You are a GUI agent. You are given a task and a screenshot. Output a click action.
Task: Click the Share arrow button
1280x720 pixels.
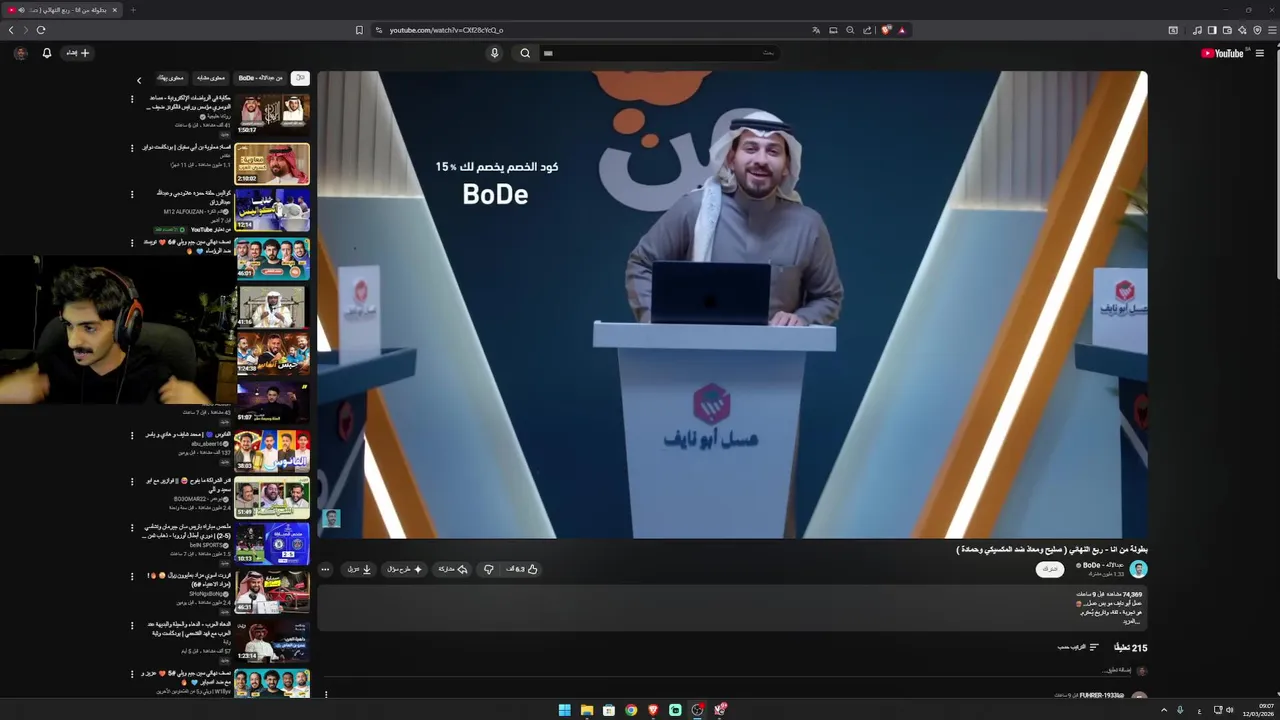453,569
